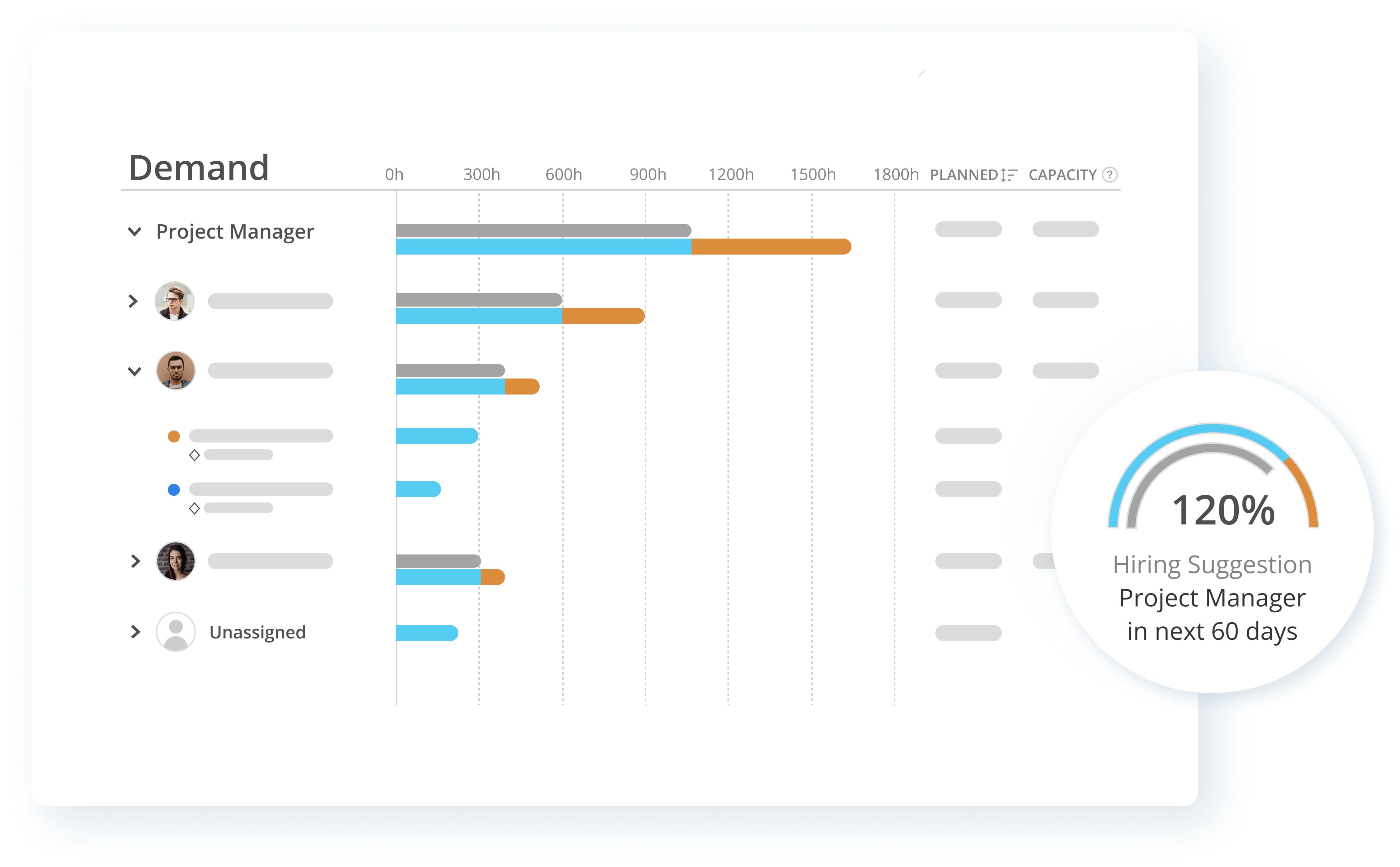Click the diamond milestone icon under orange project

click(x=194, y=455)
